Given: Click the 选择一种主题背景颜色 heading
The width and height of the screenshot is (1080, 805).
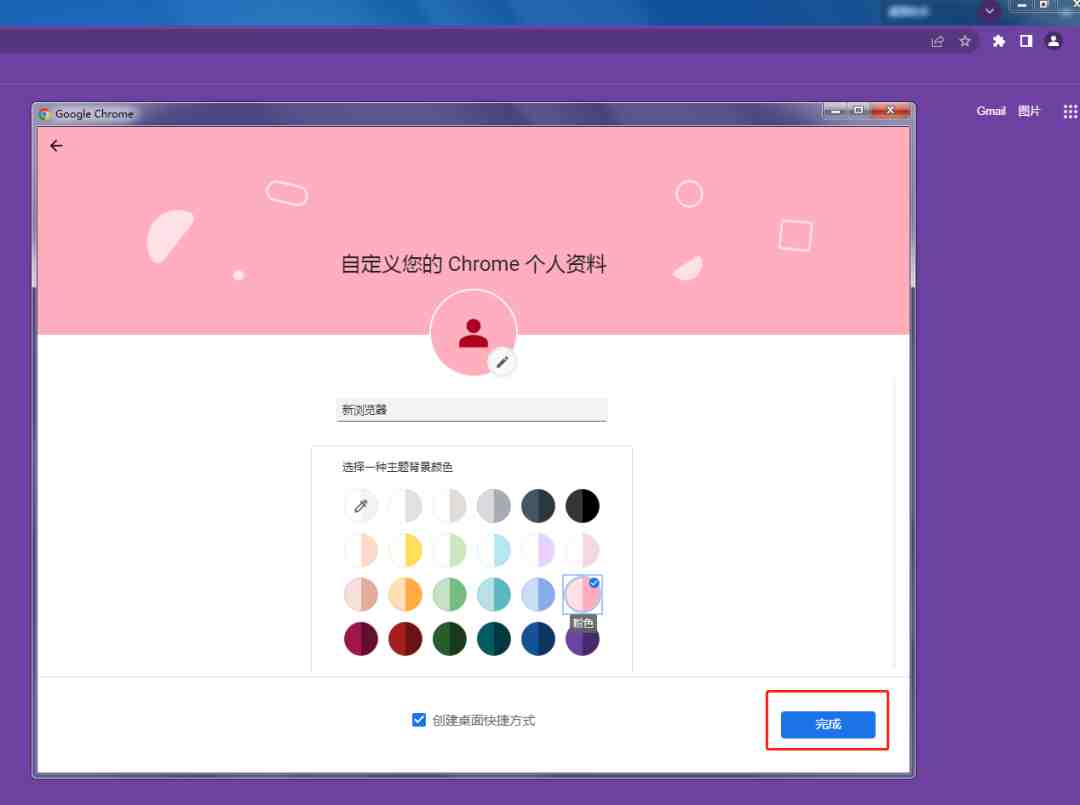Looking at the screenshot, I should click(397, 467).
